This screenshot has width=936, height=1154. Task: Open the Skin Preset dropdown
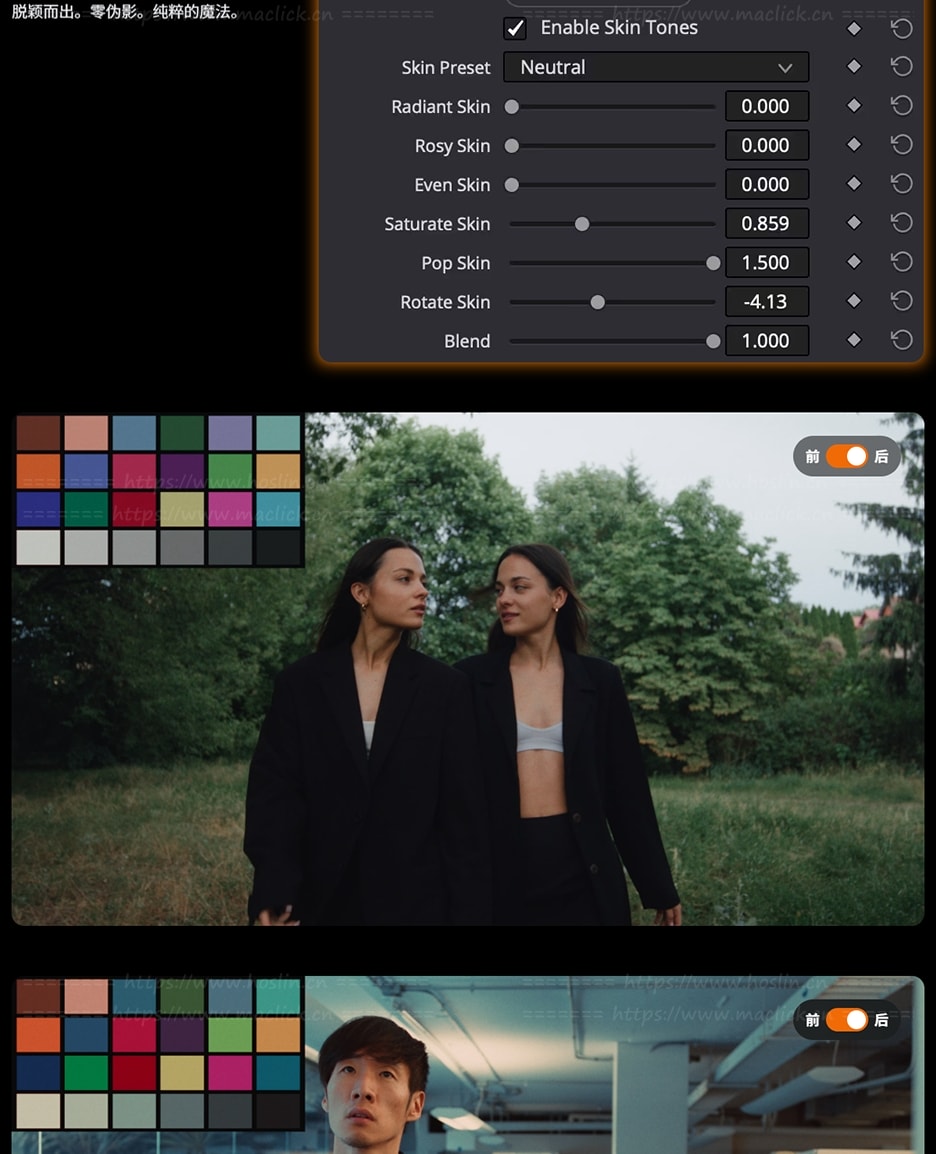point(656,67)
